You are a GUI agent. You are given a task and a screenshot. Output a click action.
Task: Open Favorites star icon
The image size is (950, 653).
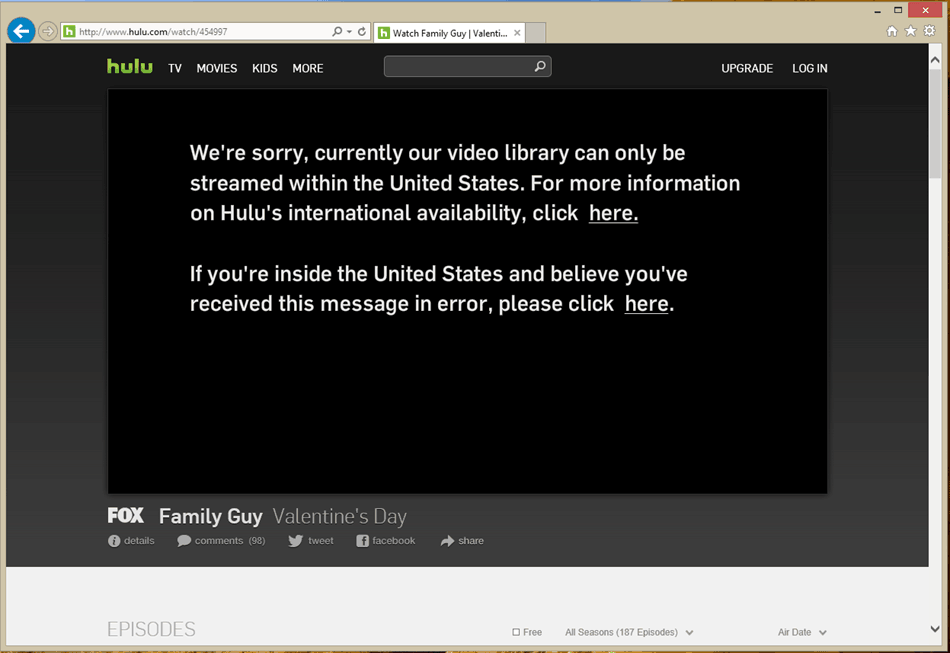tap(911, 31)
